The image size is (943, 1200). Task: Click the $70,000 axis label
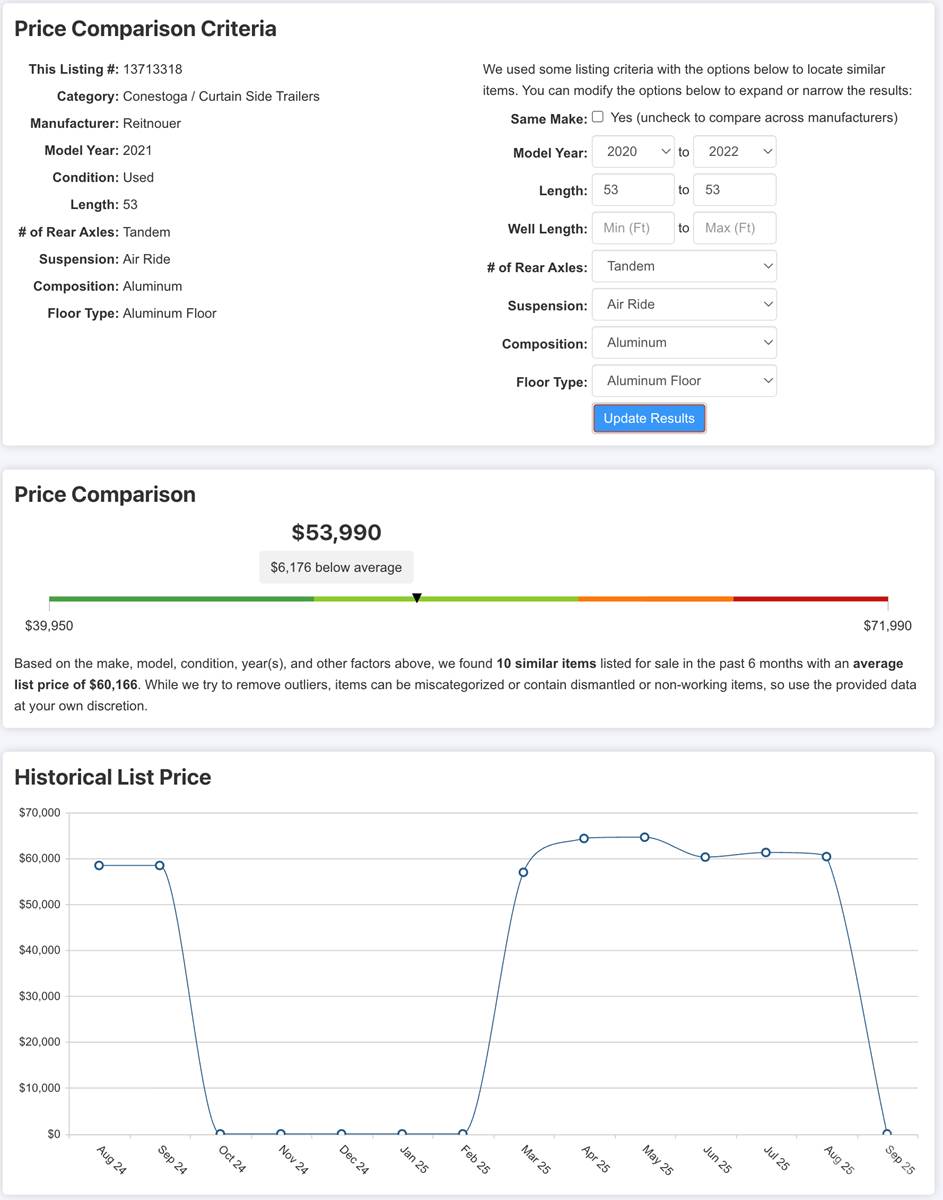[x=39, y=812]
